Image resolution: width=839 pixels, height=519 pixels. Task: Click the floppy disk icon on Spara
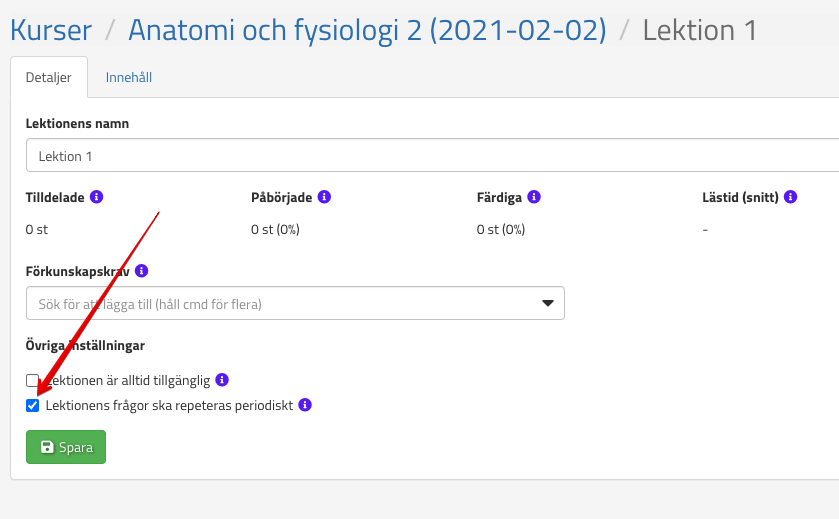click(47, 447)
